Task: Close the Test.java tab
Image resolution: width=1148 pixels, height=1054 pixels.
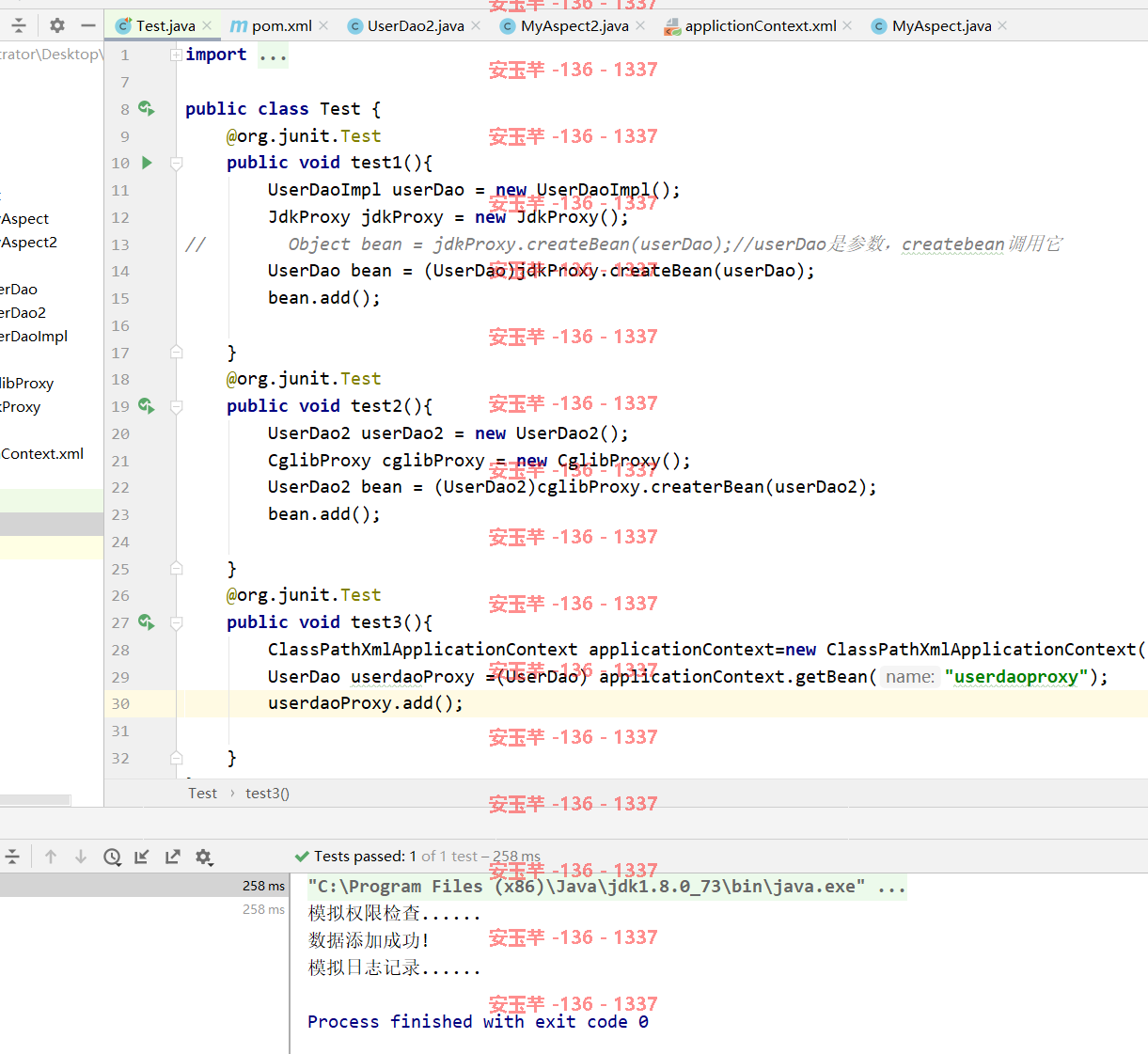Action: point(207,25)
